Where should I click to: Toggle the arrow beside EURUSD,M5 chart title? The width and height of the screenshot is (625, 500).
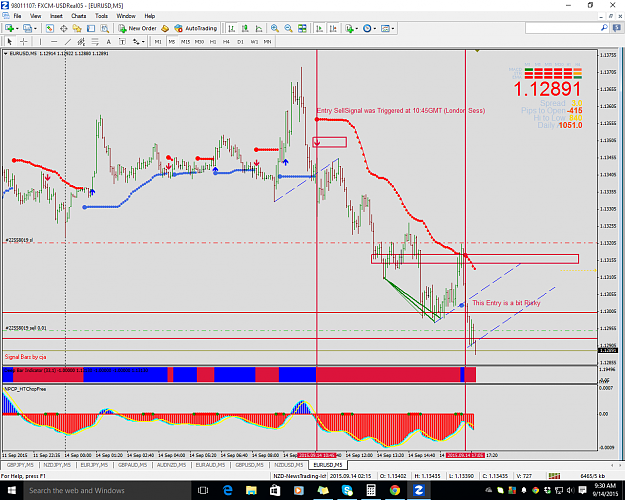coord(6,53)
